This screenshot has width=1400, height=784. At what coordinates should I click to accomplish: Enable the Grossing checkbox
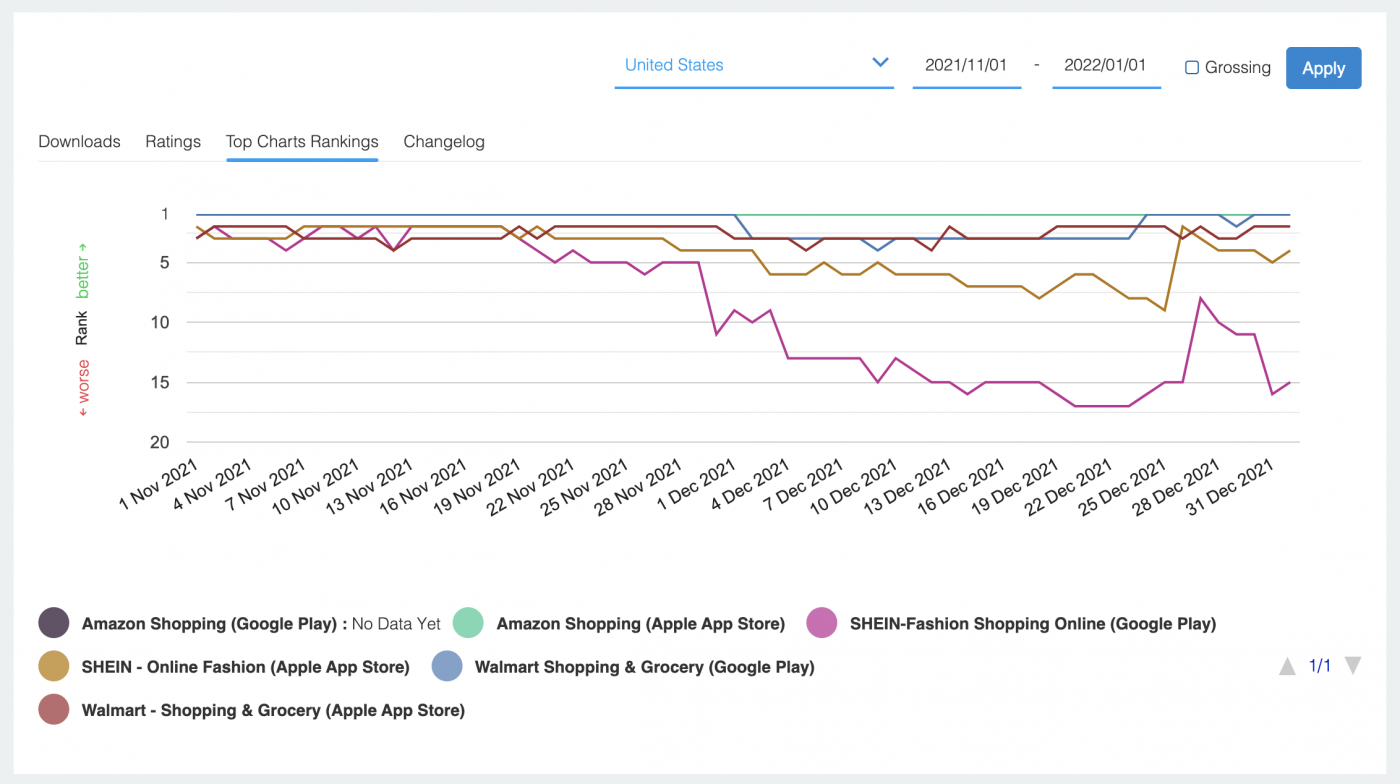click(1191, 67)
